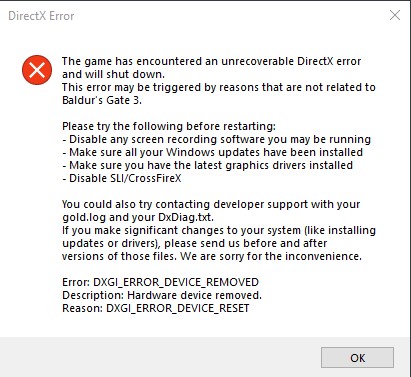Click the screen recording software tip

coord(216,139)
